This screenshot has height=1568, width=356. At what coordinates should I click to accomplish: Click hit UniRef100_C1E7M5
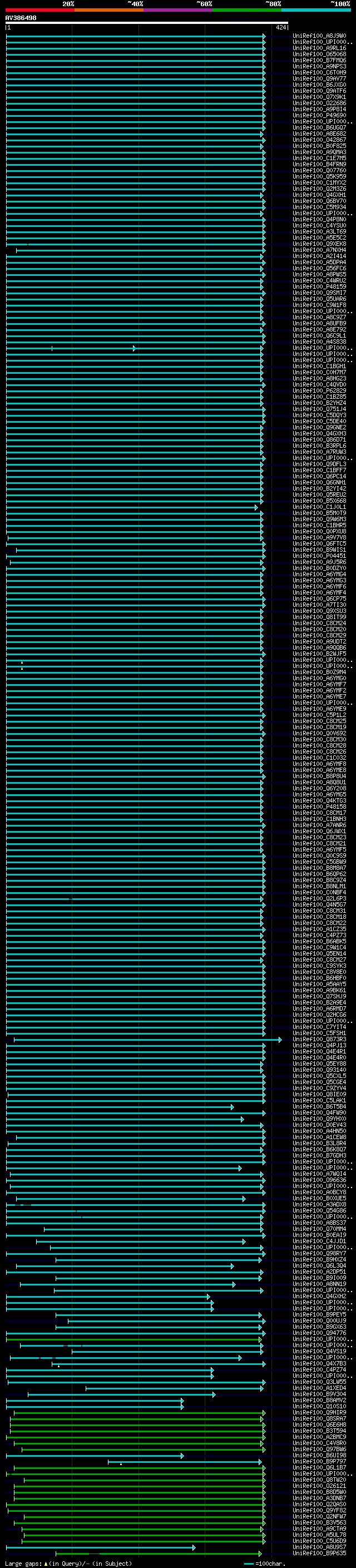319,159
